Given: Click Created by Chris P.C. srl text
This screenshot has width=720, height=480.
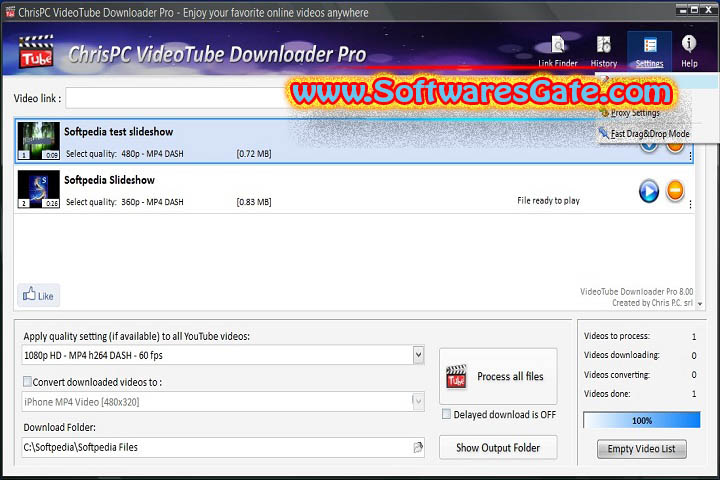Looking at the screenshot, I should [652, 303].
